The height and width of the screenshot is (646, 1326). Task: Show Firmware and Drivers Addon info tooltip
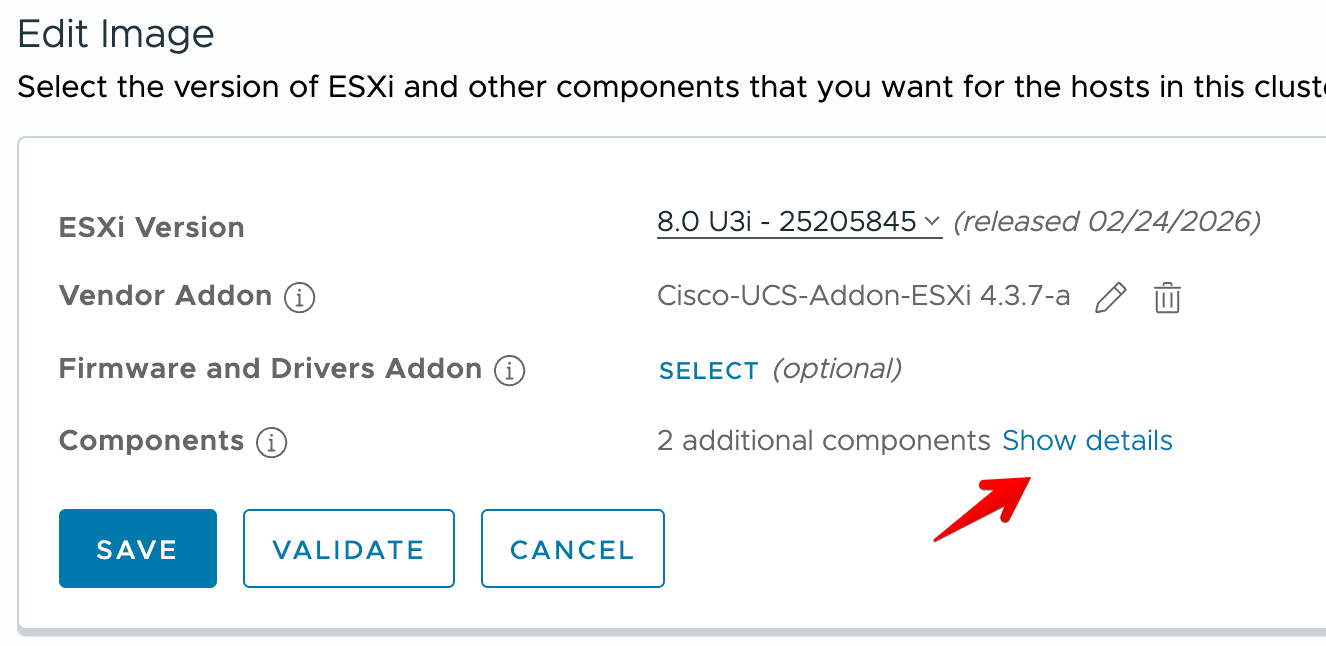(x=509, y=371)
